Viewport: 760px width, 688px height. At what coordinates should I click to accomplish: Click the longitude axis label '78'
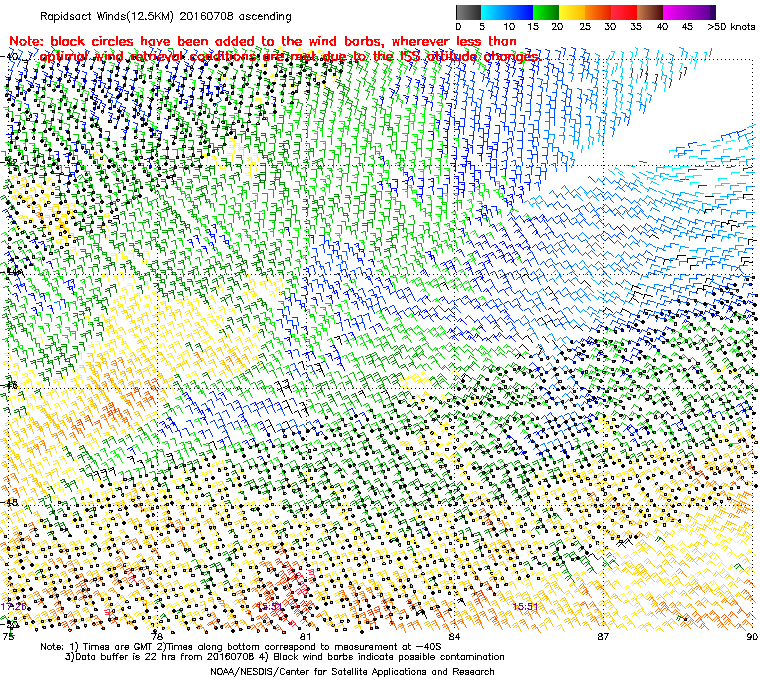[157, 636]
